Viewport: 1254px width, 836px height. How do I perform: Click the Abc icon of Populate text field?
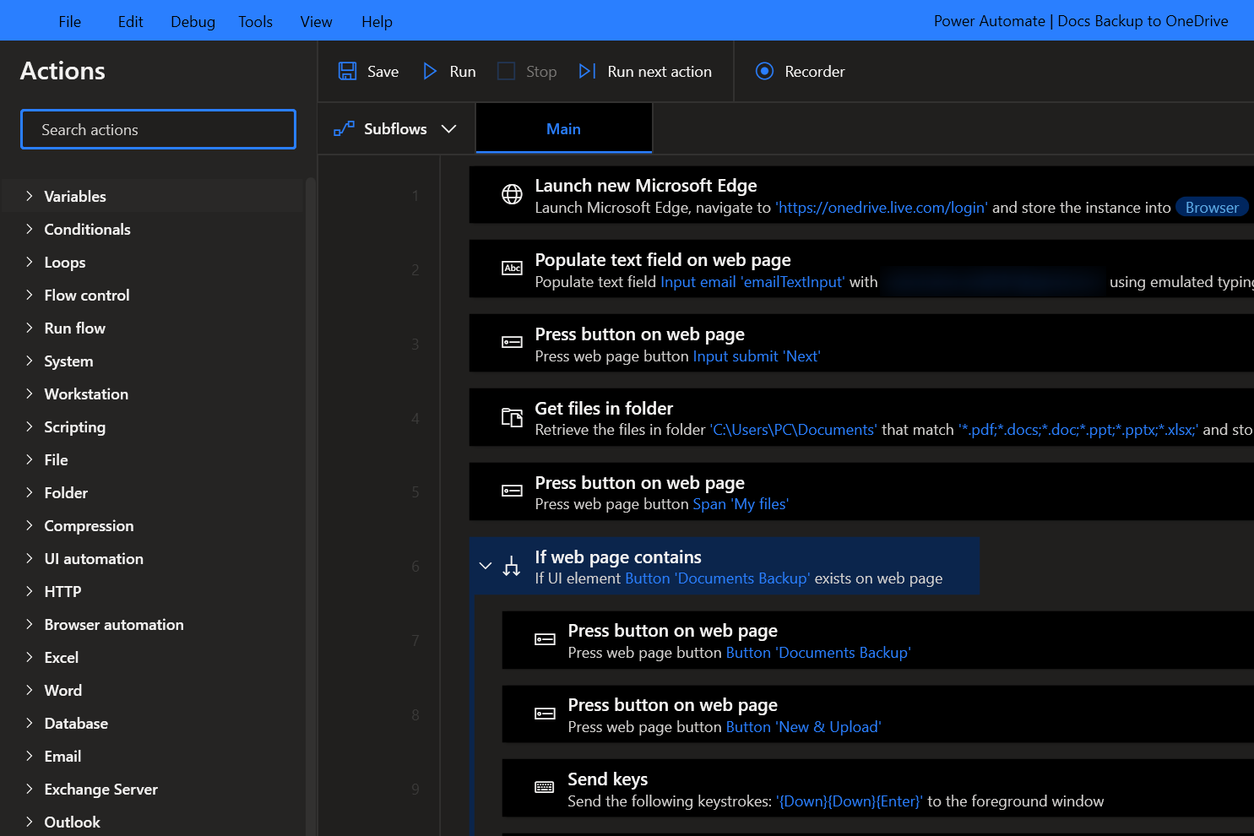point(512,268)
